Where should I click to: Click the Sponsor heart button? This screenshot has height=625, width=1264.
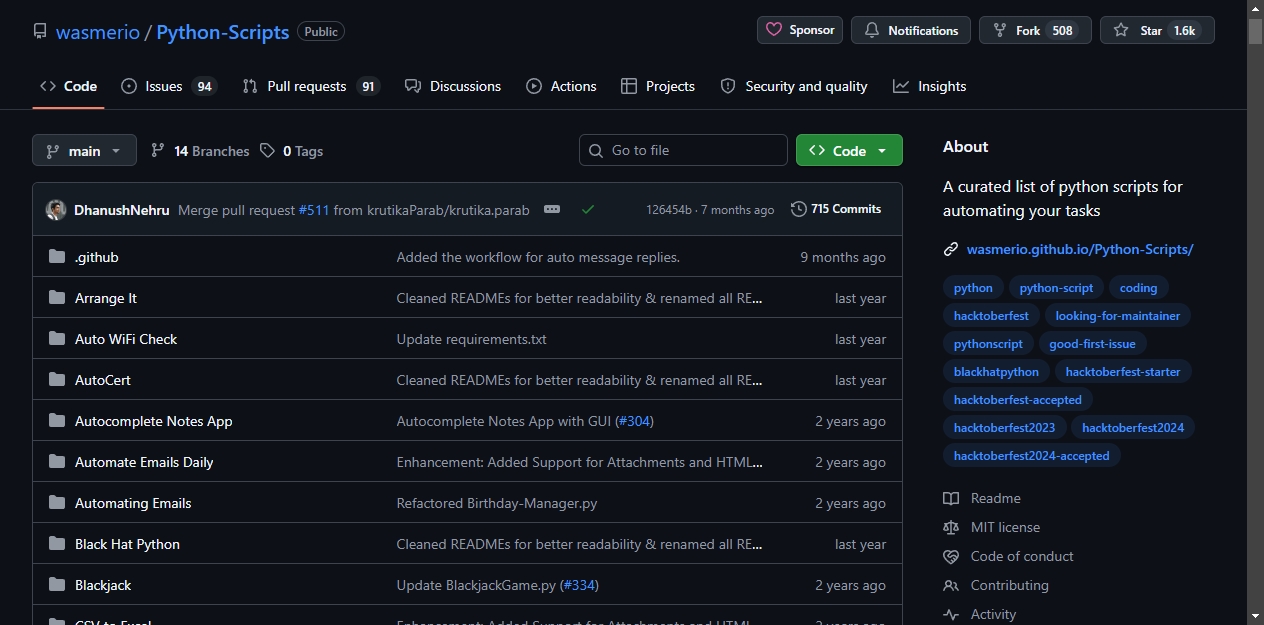[800, 30]
